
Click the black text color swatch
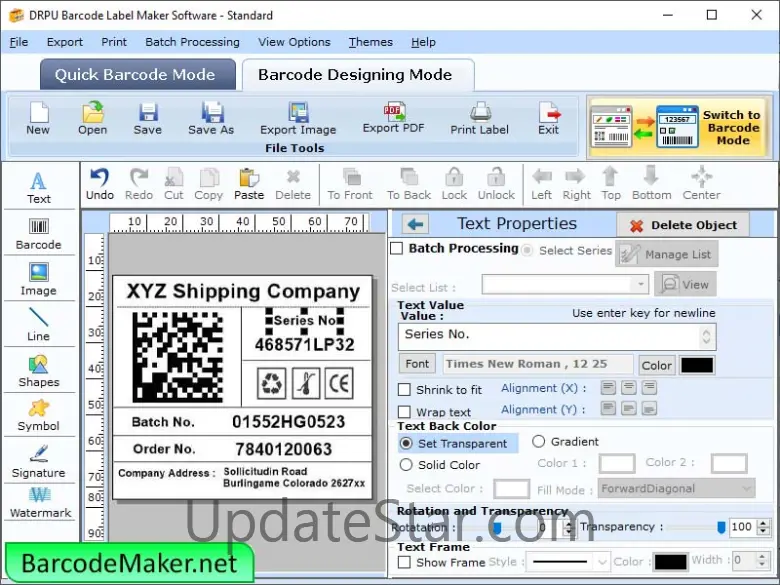pos(697,365)
